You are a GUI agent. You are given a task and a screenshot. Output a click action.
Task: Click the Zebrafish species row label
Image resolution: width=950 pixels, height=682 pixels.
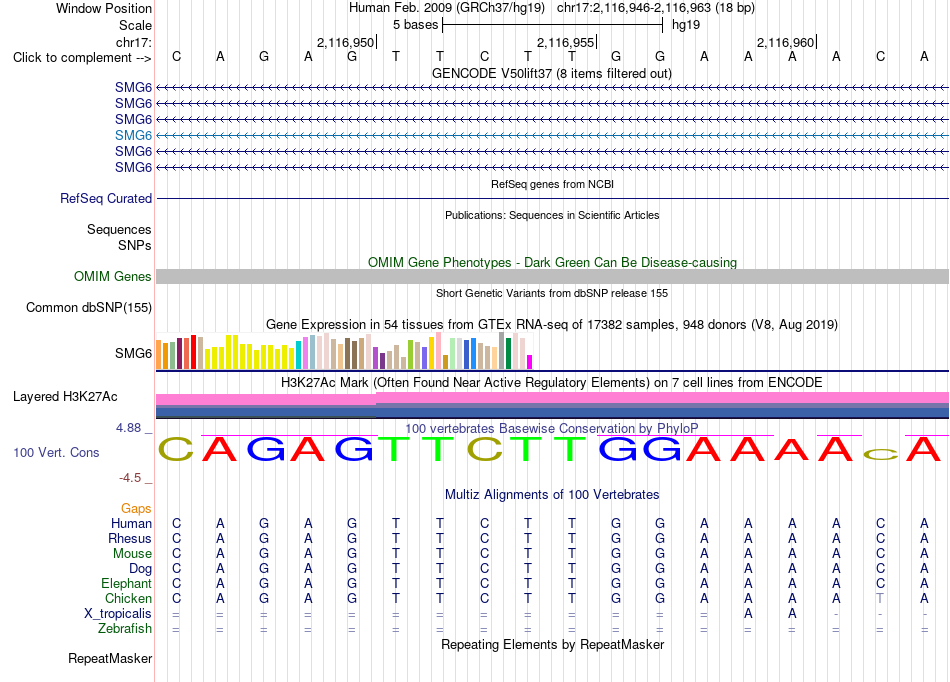[125, 629]
